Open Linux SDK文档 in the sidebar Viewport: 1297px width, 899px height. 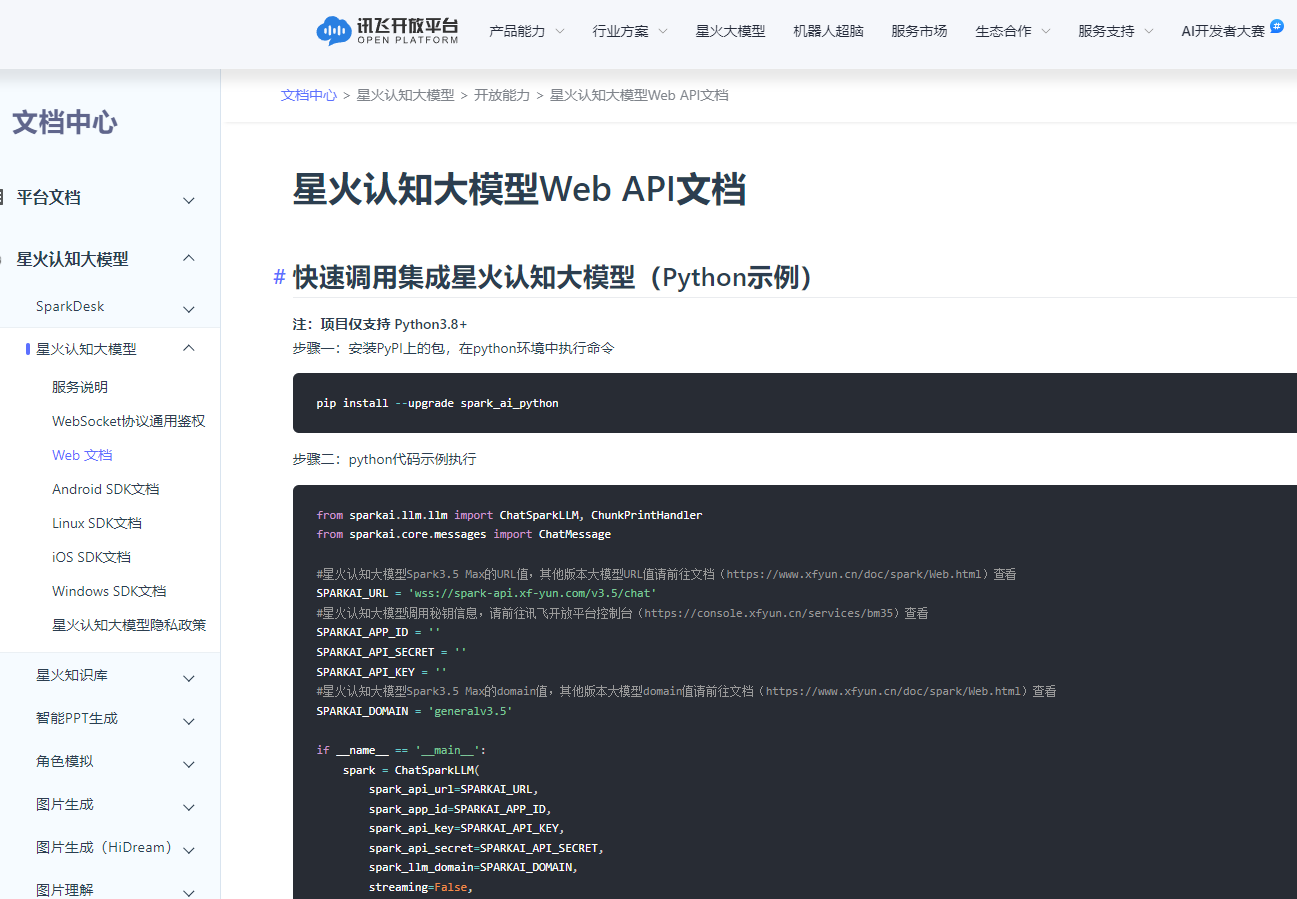(x=97, y=523)
